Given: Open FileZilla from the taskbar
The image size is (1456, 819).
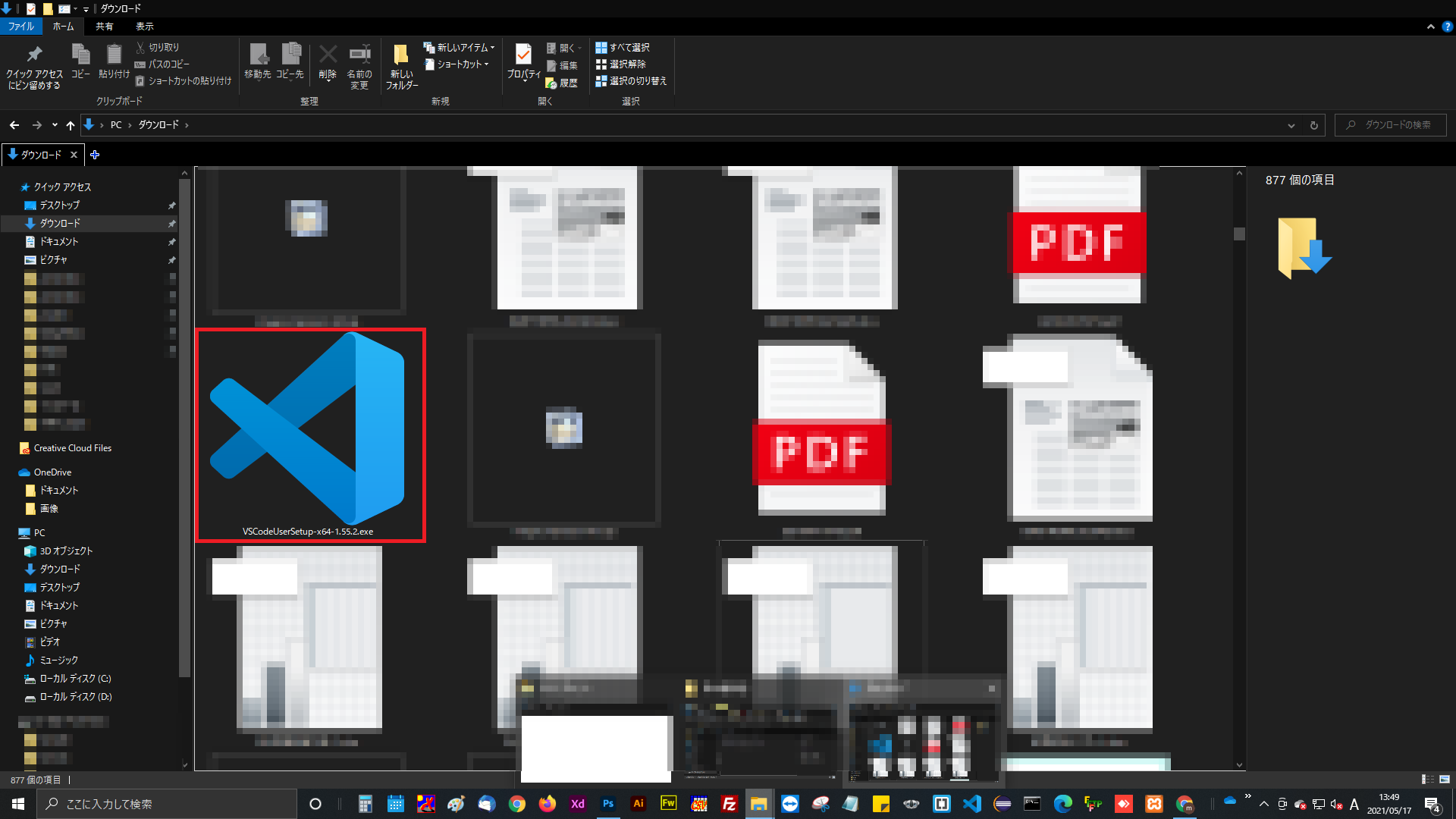Looking at the screenshot, I should point(729,804).
